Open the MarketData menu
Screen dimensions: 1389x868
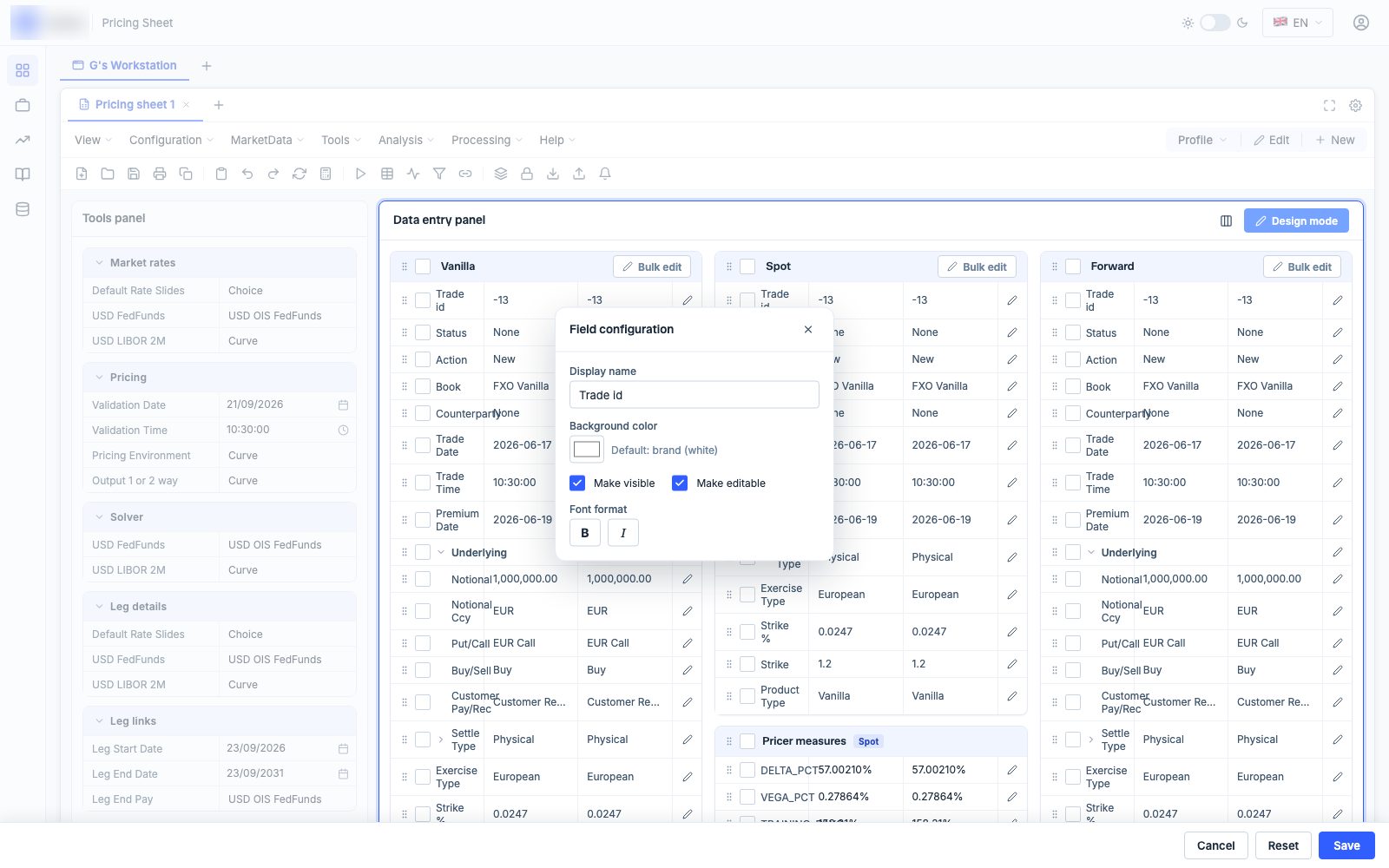(267, 140)
